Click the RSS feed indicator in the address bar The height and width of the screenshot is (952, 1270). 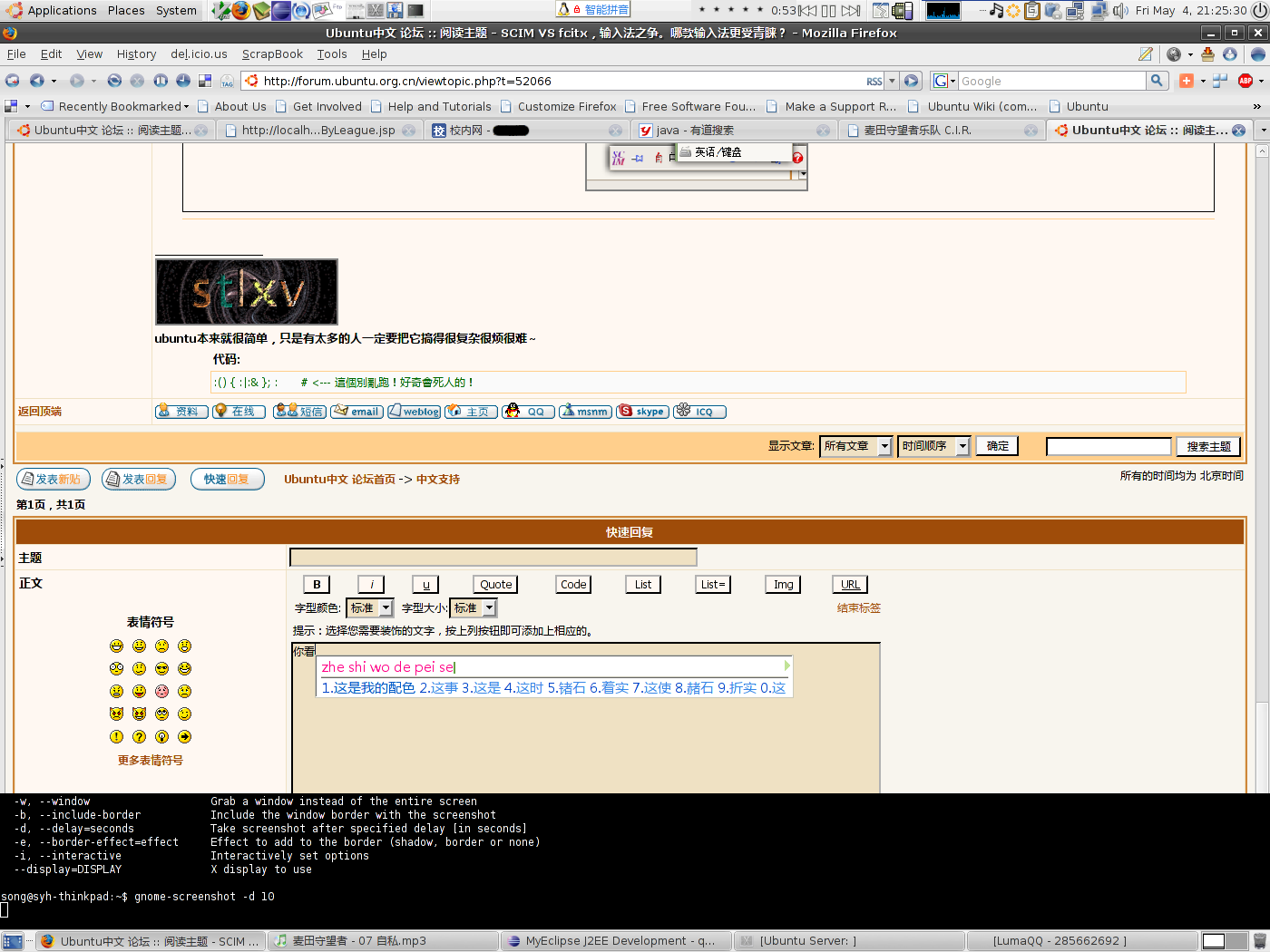click(x=874, y=81)
